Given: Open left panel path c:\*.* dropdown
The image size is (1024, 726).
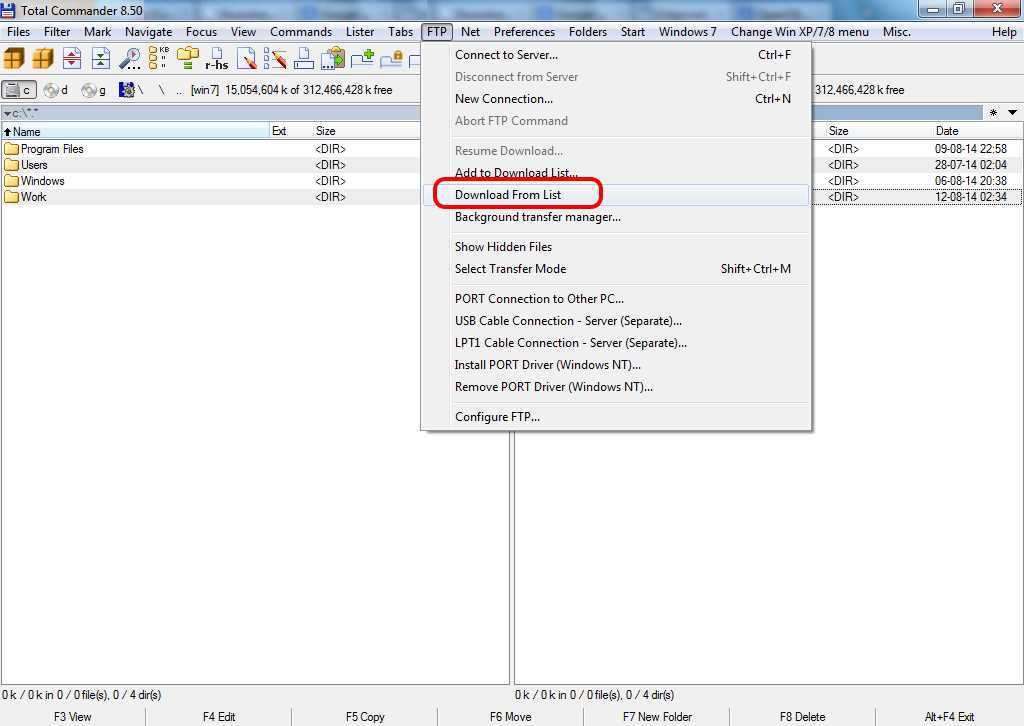Looking at the screenshot, I should coord(21,114).
